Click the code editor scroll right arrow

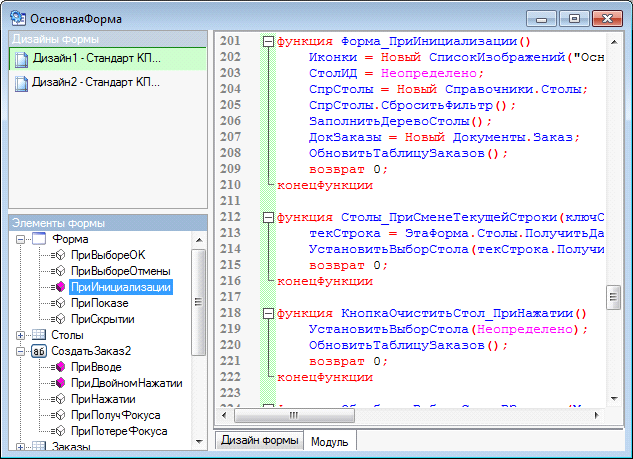click(596, 415)
